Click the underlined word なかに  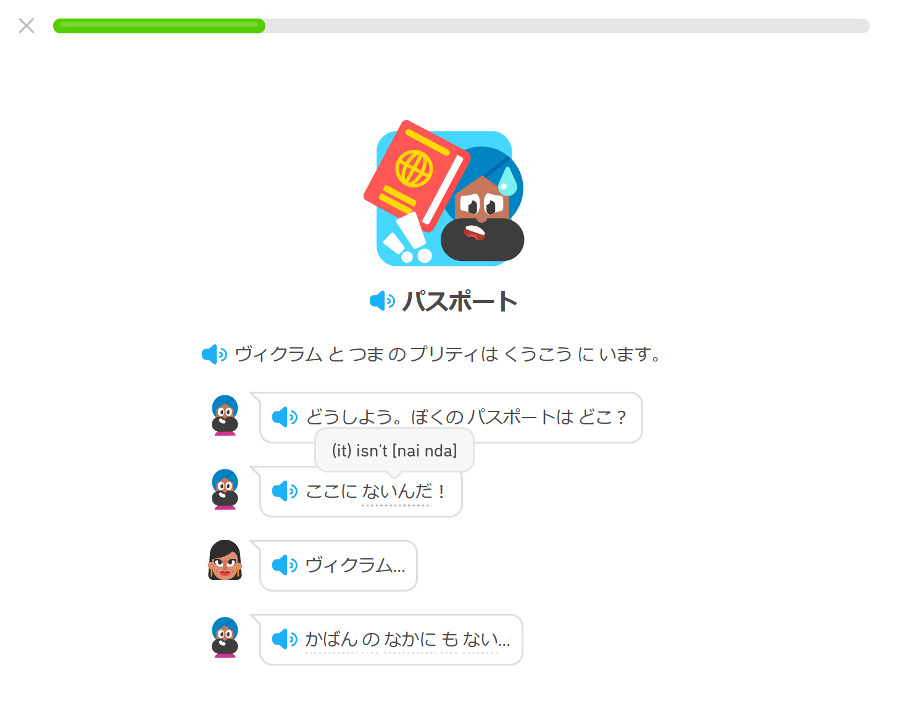tap(409, 639)
